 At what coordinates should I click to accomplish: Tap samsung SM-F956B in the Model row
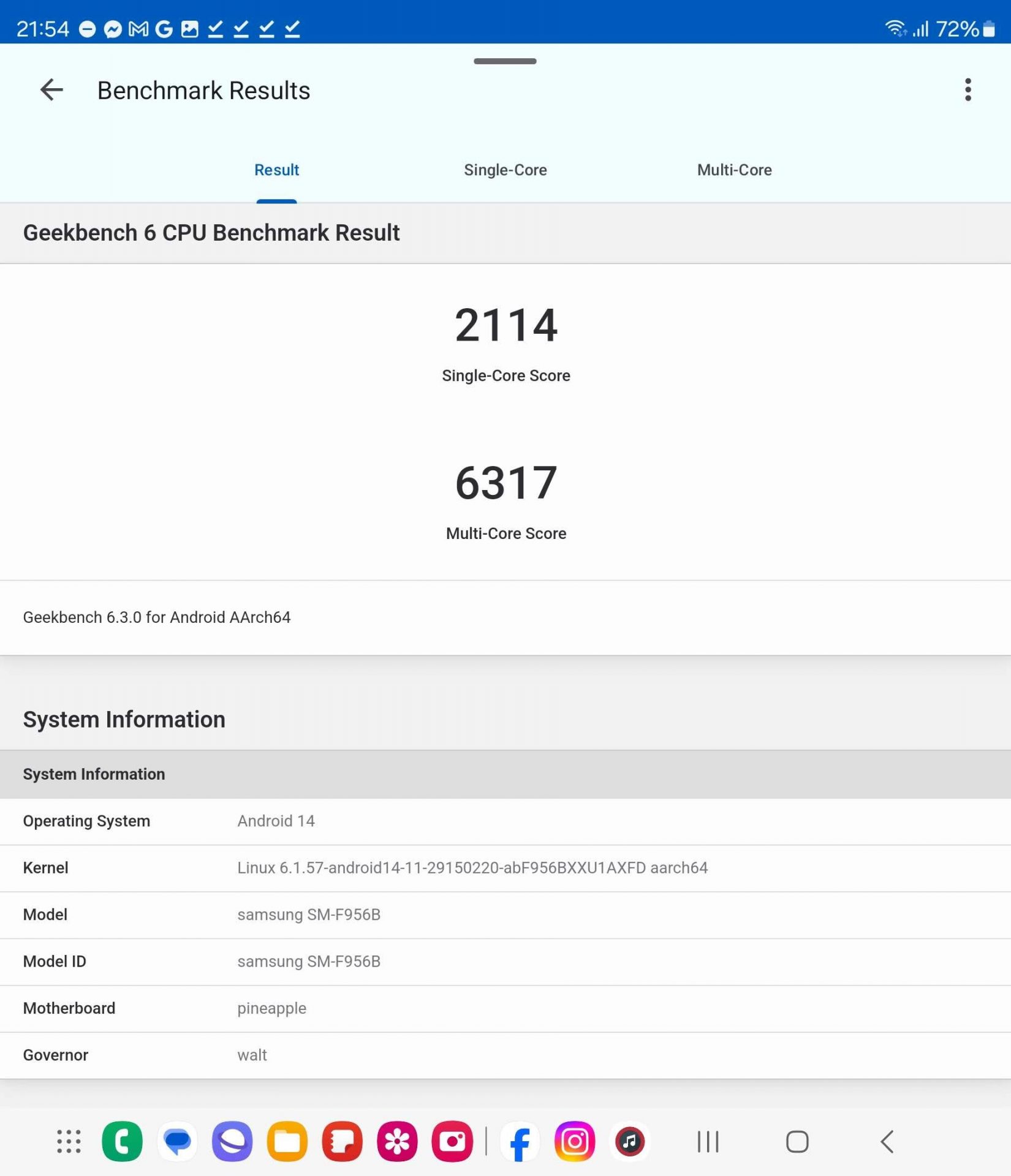coord(309,914)
